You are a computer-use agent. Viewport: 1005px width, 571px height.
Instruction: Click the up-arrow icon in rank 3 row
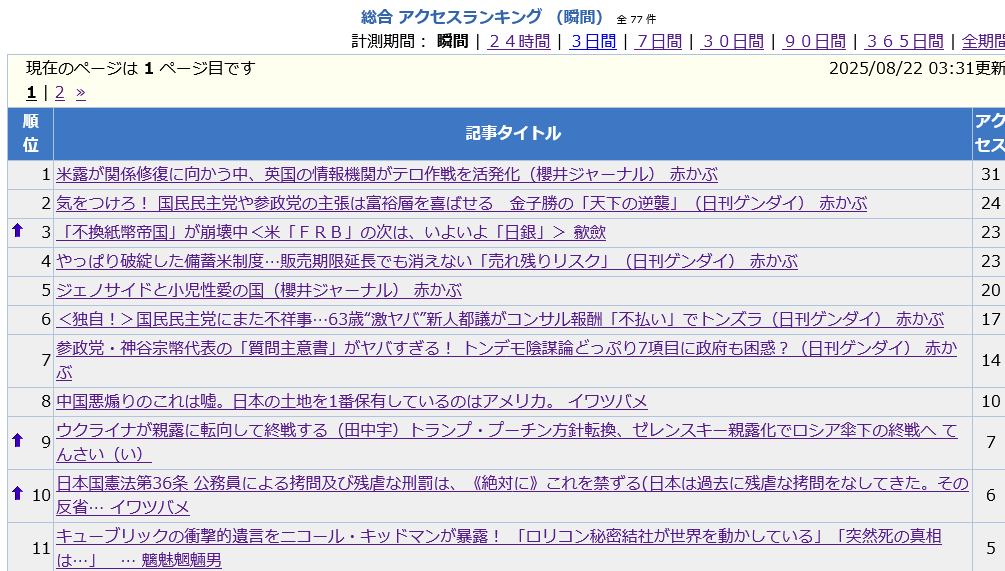click(17, 230)
